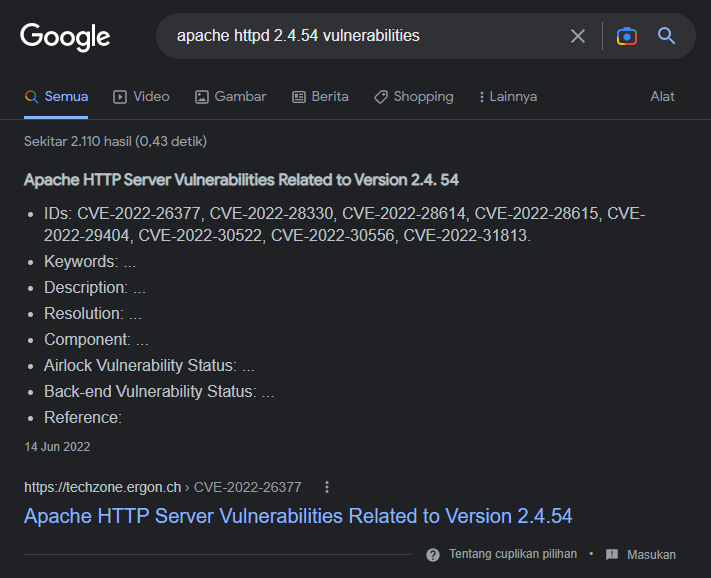Click the Semua tab search icon
Screen dimensions: 711x578
click(31, 97)
